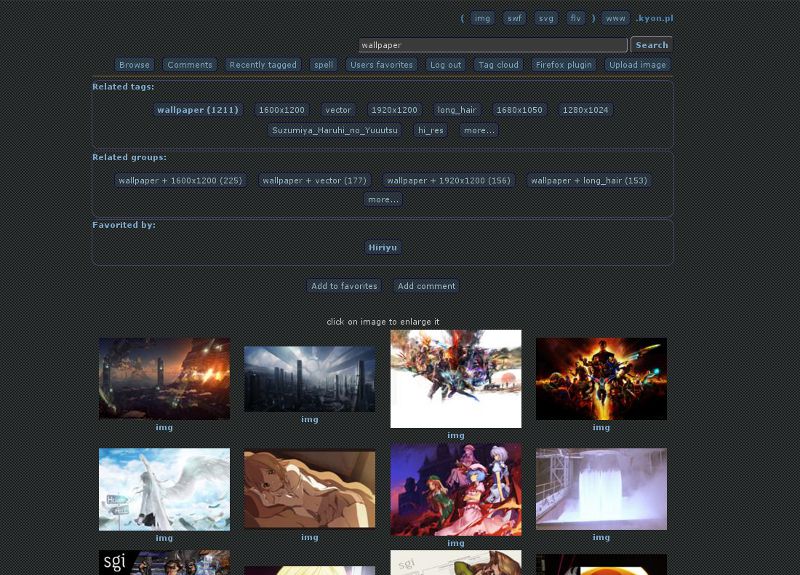The image size is (800, 575).
Task: Expand related groups with more…
Action: click(x=383, y=199)
